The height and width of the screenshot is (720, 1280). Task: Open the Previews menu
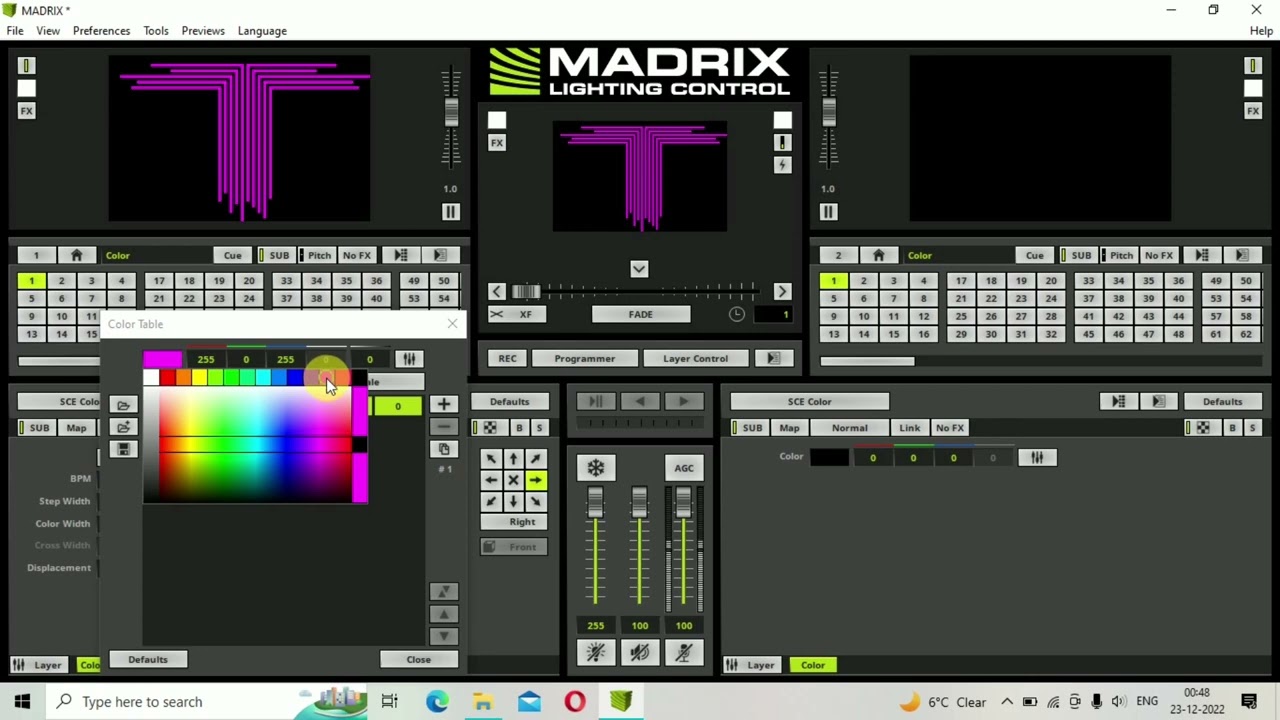203,31
